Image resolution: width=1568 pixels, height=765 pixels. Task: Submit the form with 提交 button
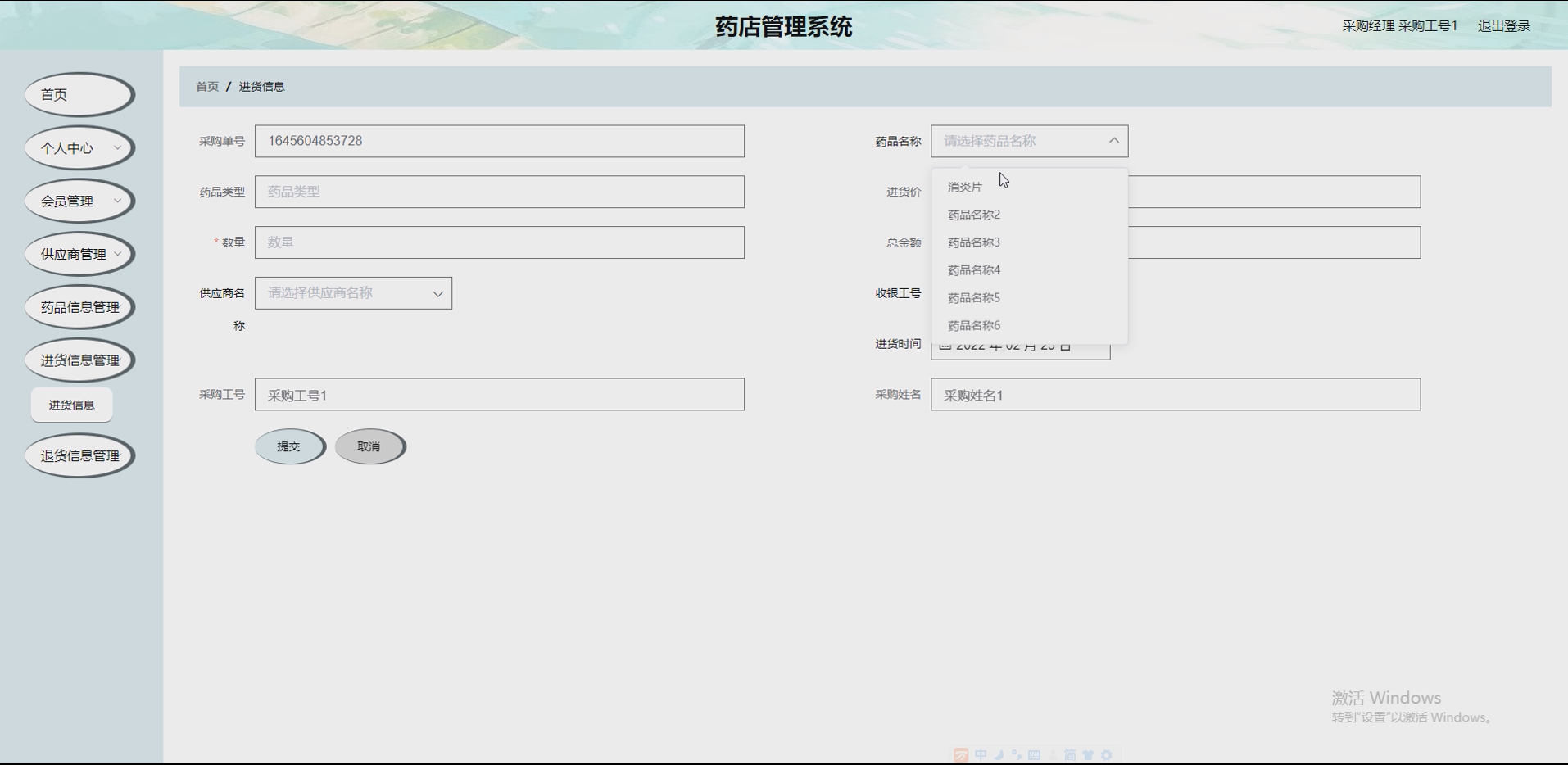[x=290, y=447]
